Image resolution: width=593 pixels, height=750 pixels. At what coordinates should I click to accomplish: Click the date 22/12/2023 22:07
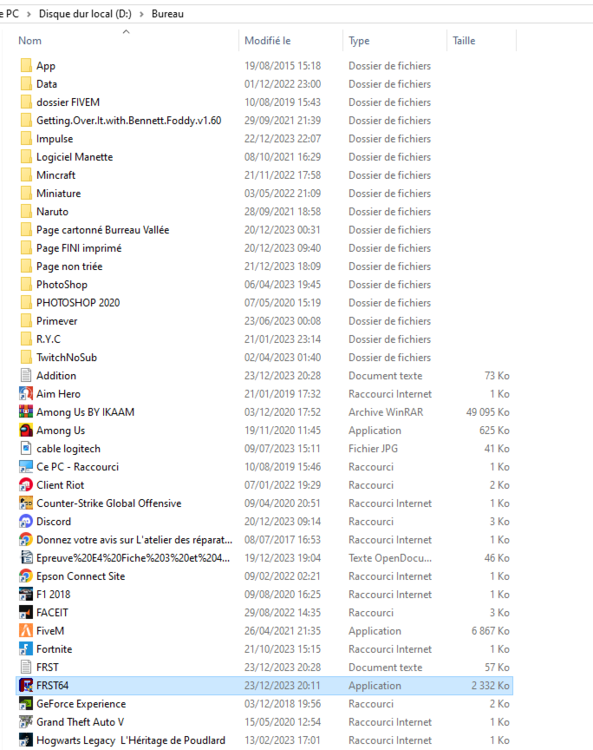tap(282, 139)
